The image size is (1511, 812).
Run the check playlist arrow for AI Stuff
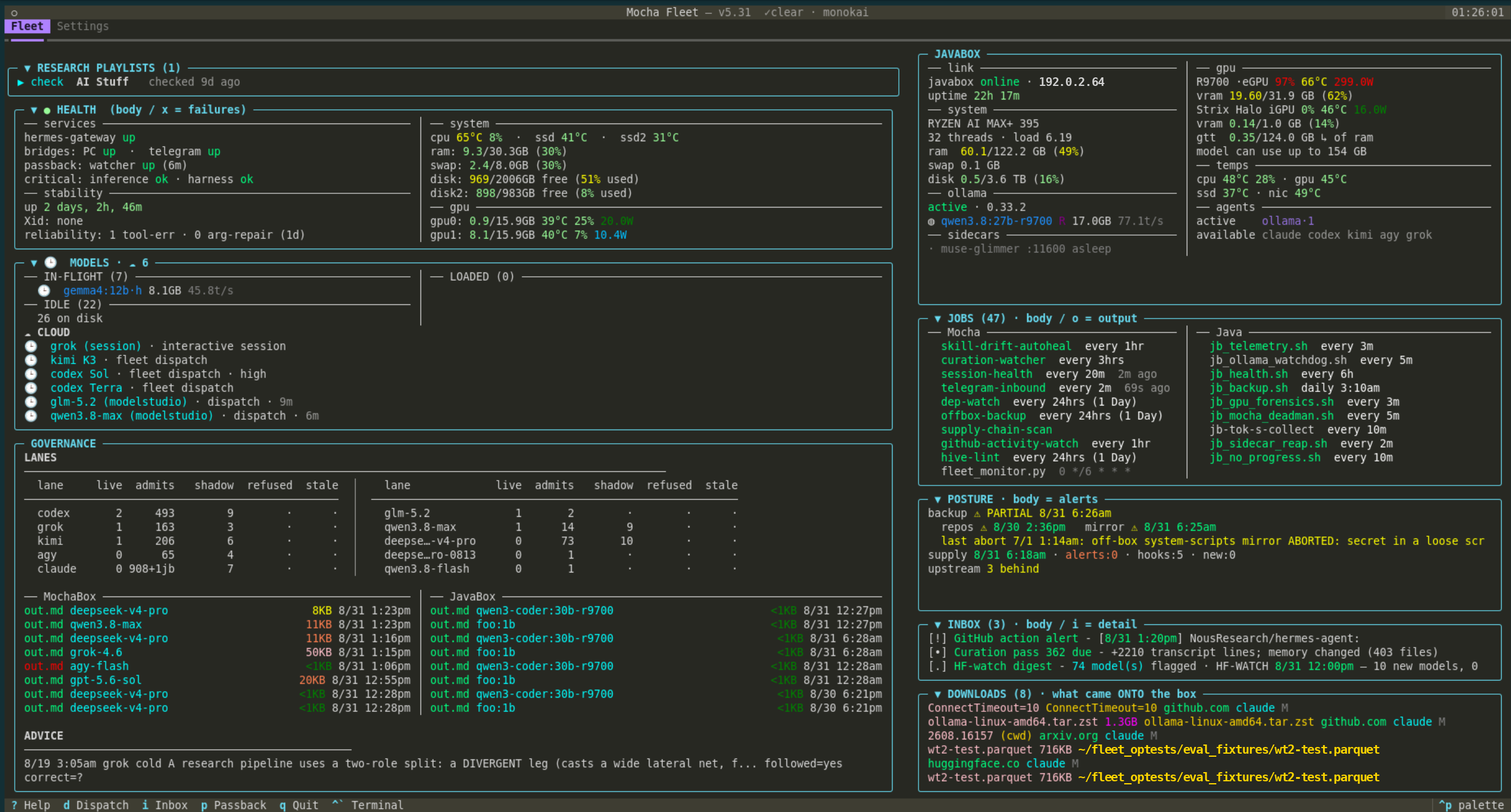coord(20,82)
